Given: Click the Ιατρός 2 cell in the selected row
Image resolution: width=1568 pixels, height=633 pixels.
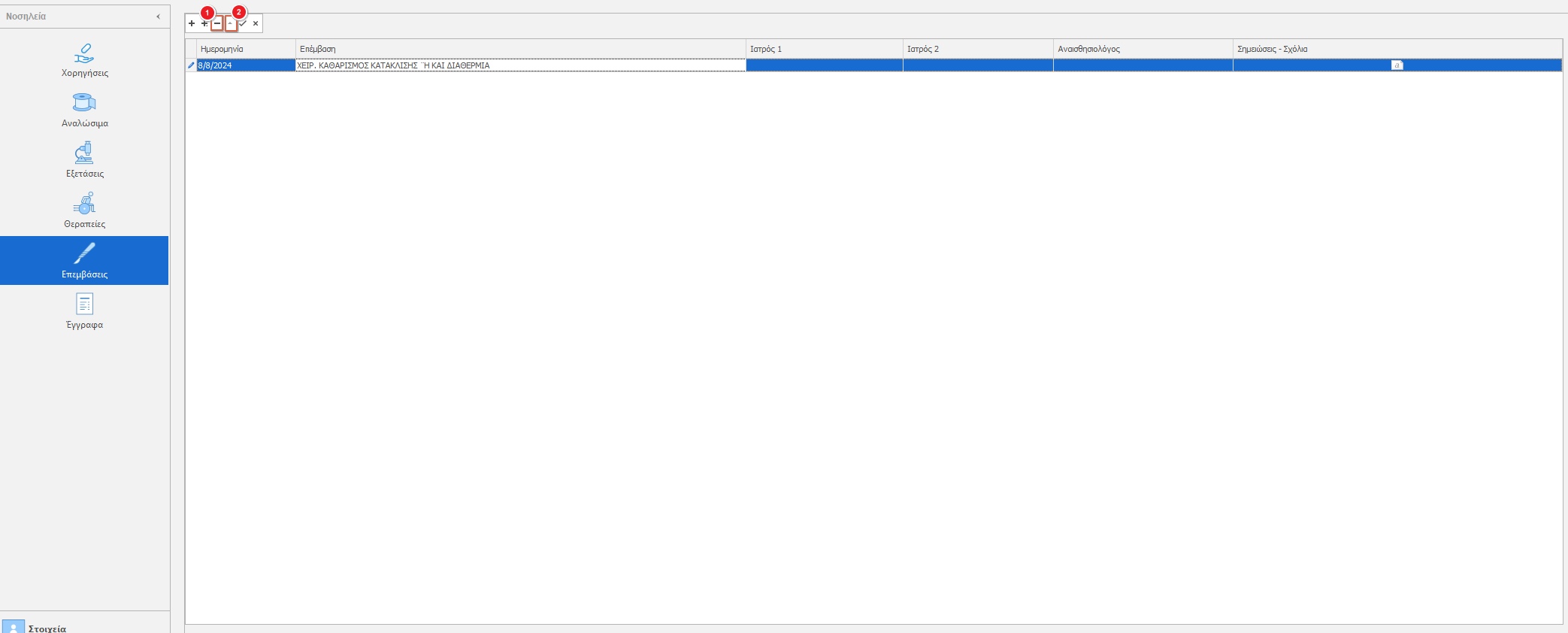Looking at the screenshot, I should (x=977, y=65).
